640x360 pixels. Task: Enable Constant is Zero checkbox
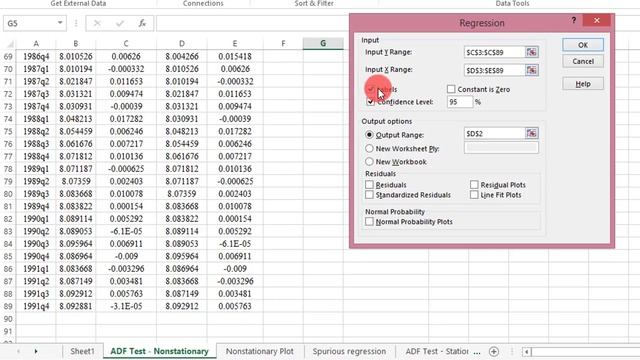tap(451, 89)
